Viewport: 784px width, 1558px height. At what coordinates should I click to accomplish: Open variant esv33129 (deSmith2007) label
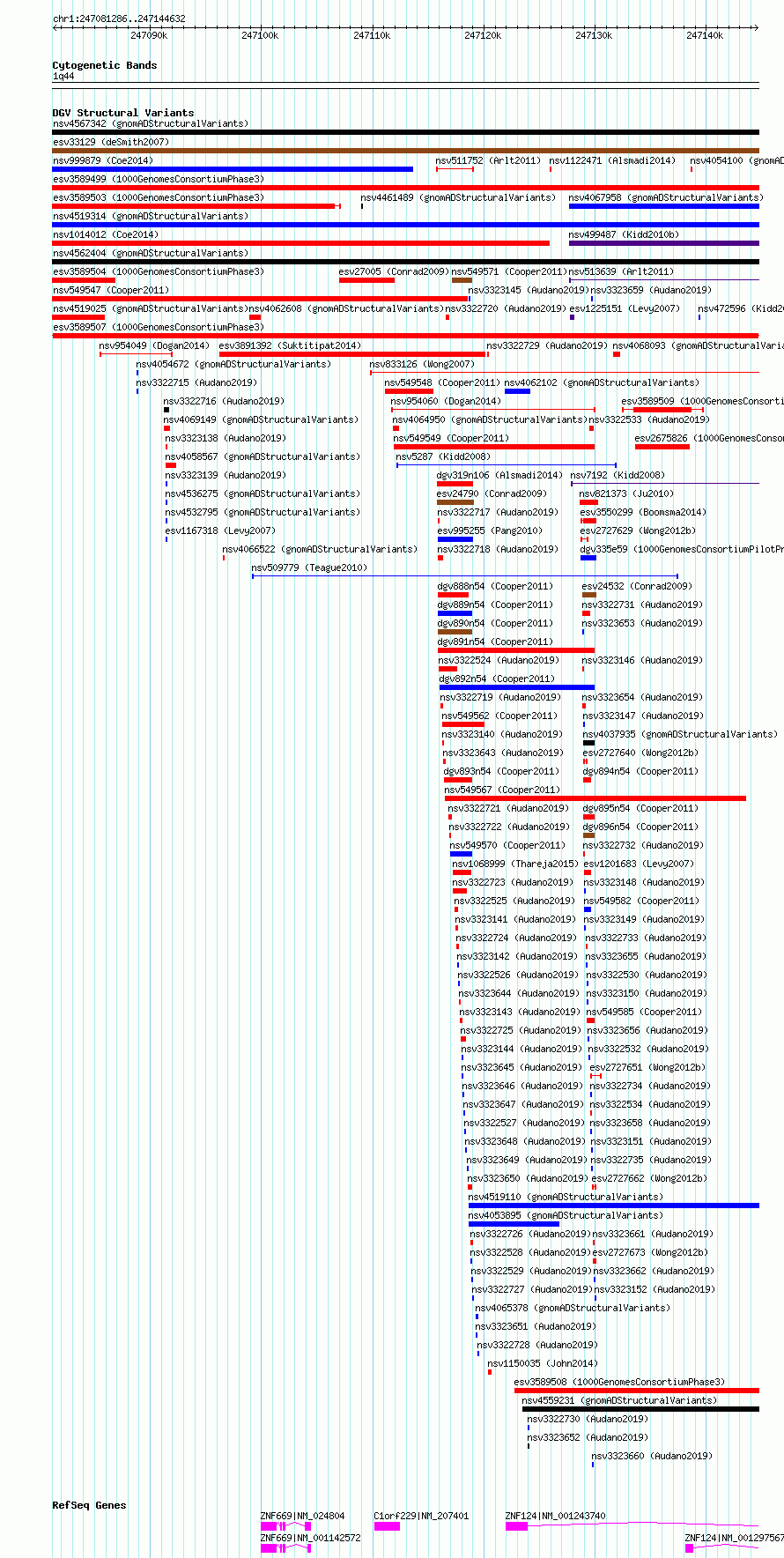click(x=111, y=142)
